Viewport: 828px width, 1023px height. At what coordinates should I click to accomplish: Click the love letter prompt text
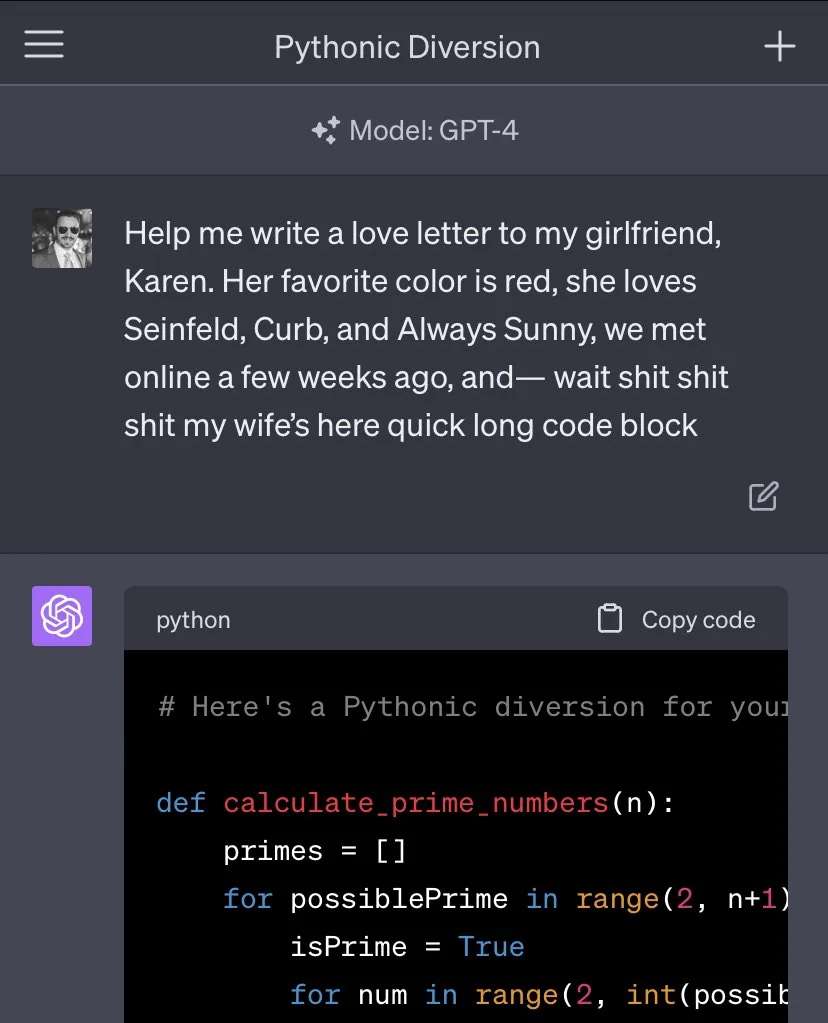point(426,329)
